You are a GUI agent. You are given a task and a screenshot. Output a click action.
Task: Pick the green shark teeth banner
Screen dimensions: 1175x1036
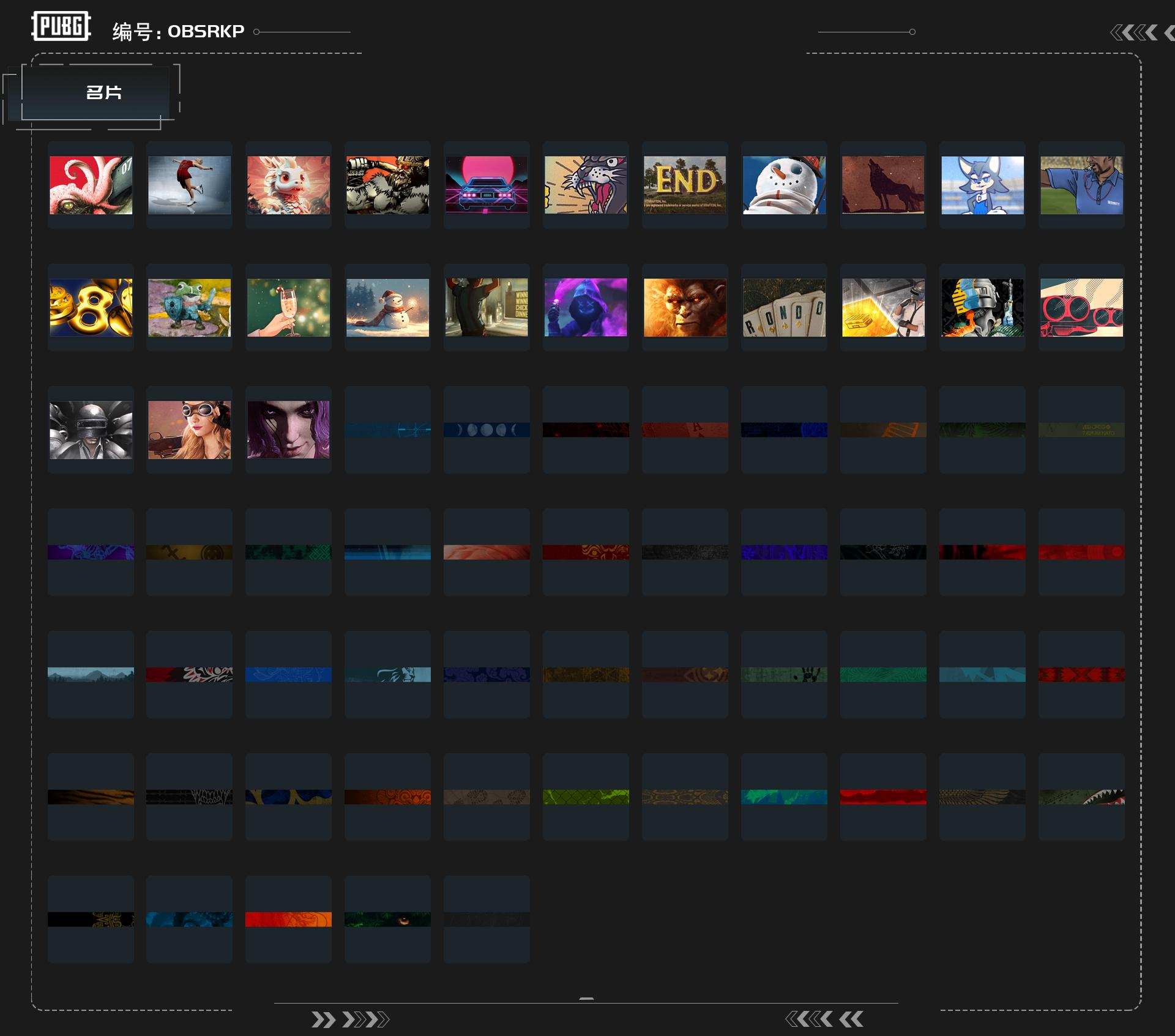1081,797
